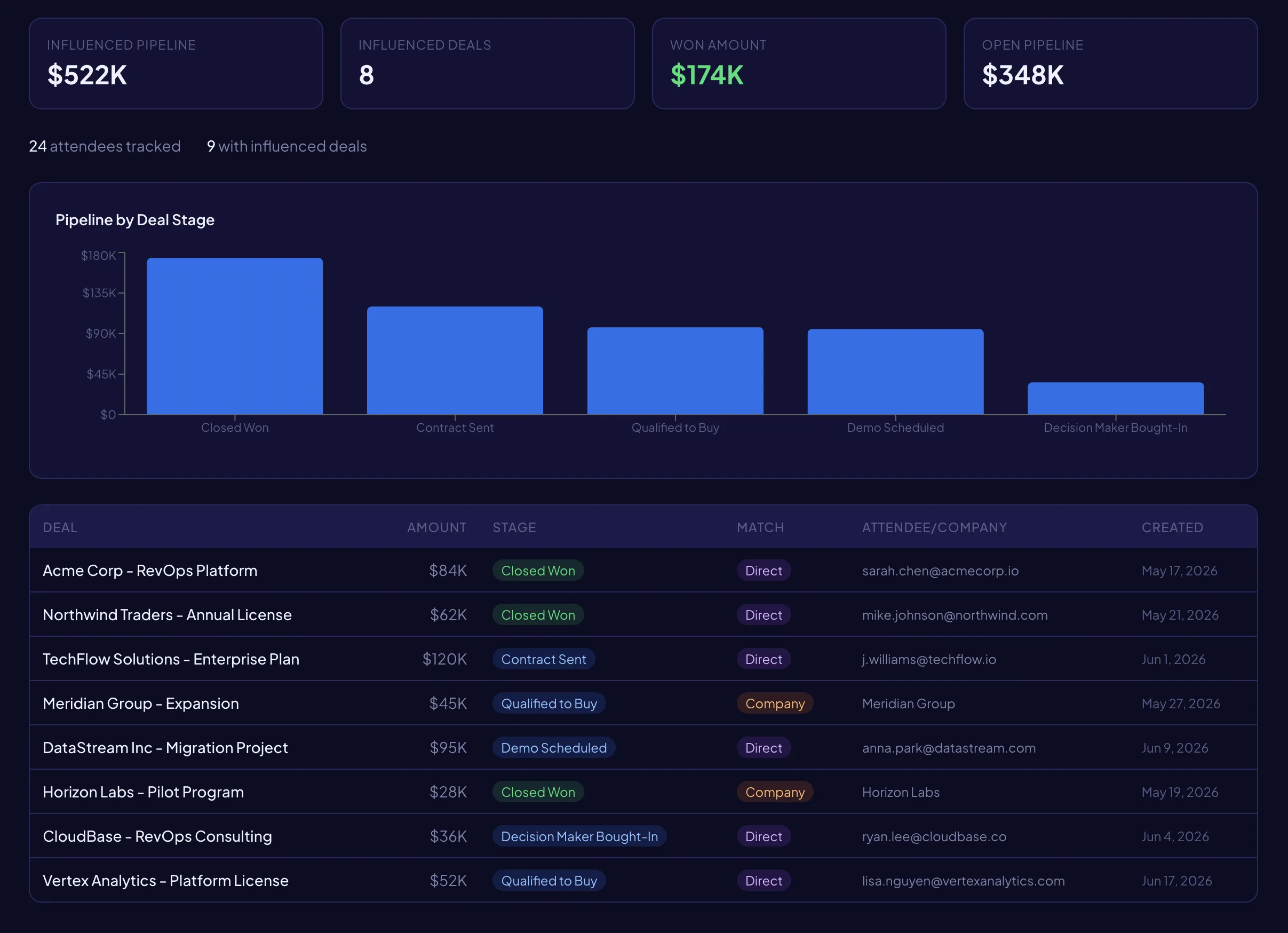Select the Closed Won badge for Acme Corp
The height and width of the screenshot is (933, 1288).
538,571
